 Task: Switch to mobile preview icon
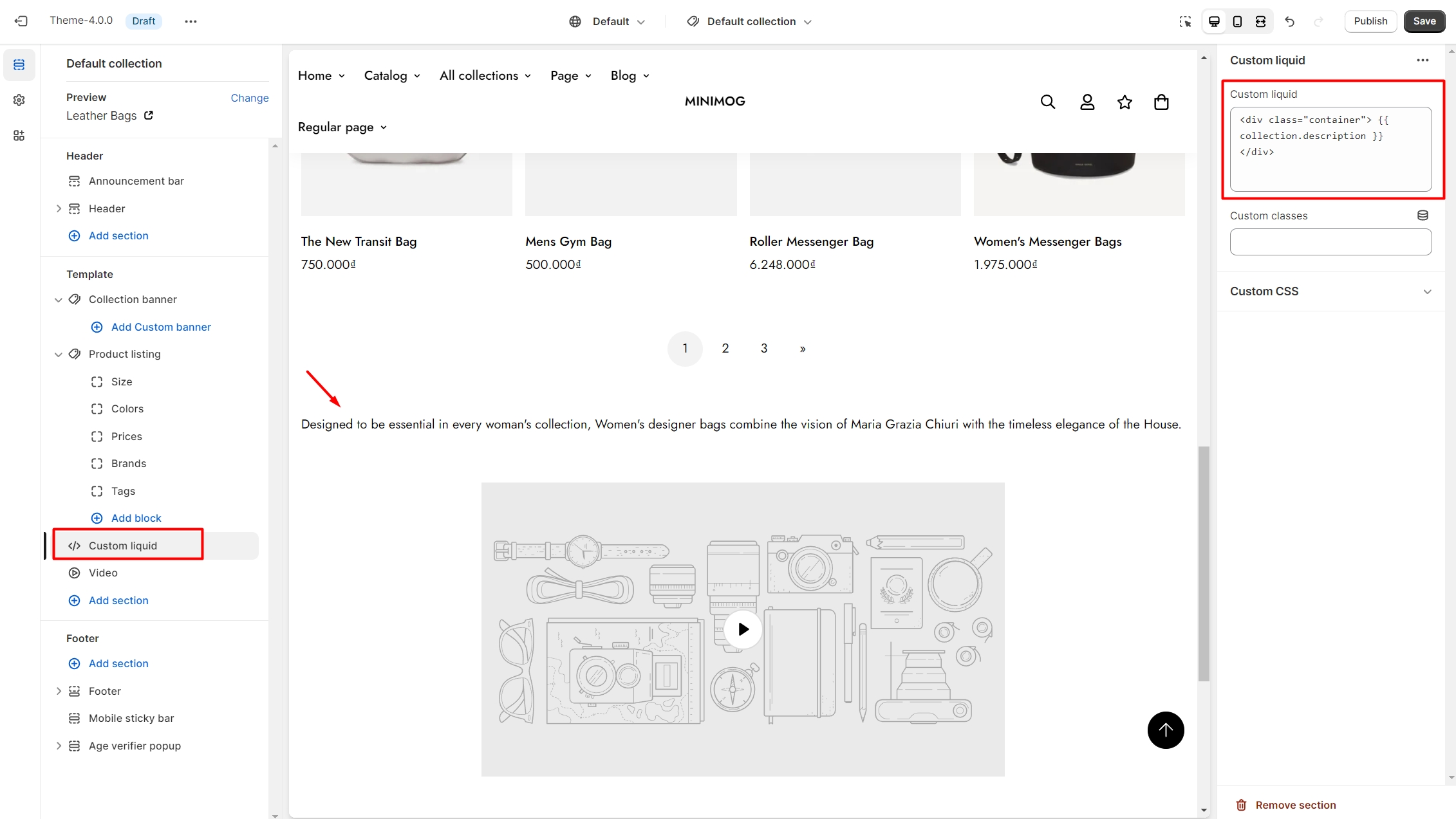tap(1237, 21)
